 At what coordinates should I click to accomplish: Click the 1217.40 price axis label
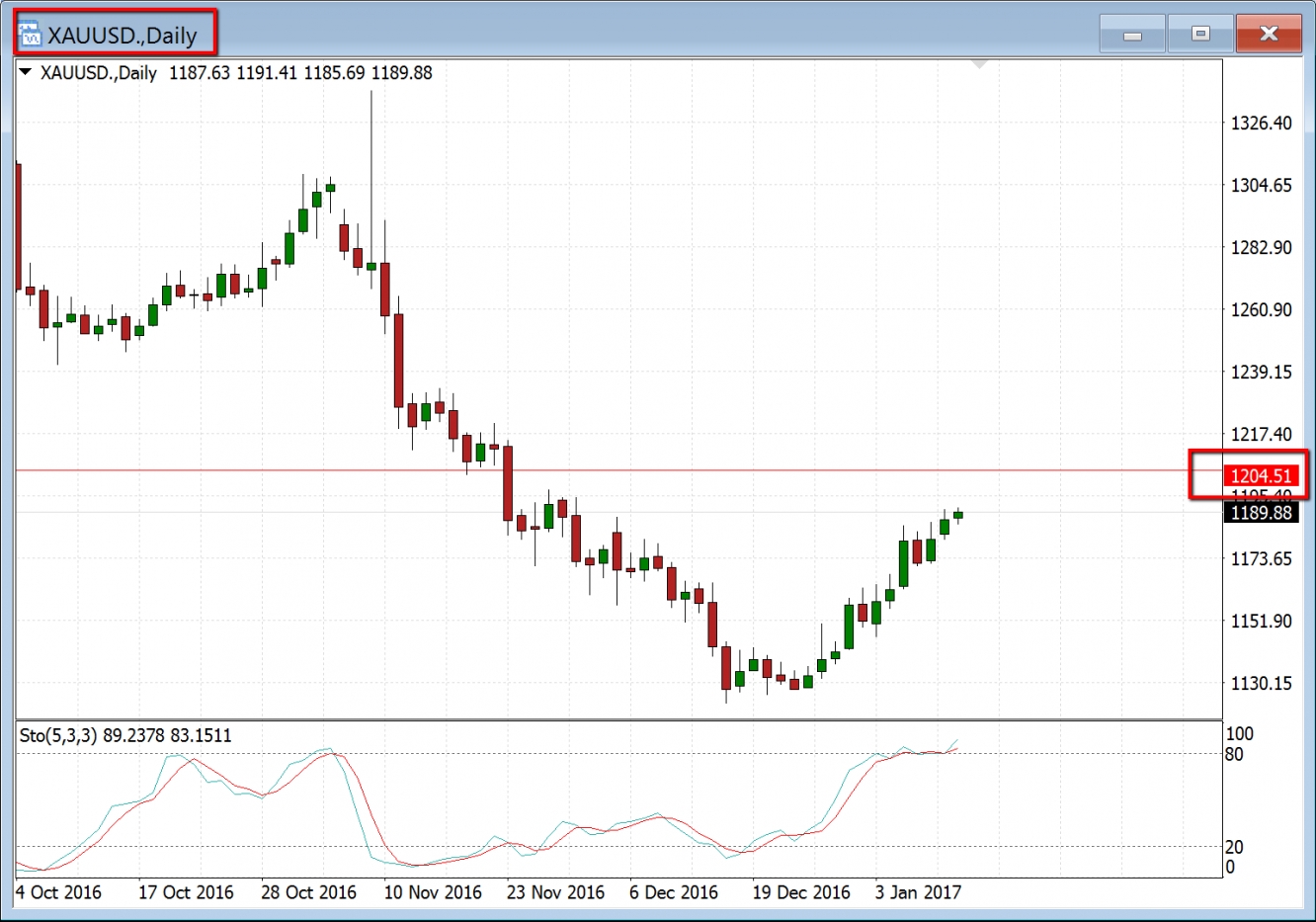[x=1261, y=435]
